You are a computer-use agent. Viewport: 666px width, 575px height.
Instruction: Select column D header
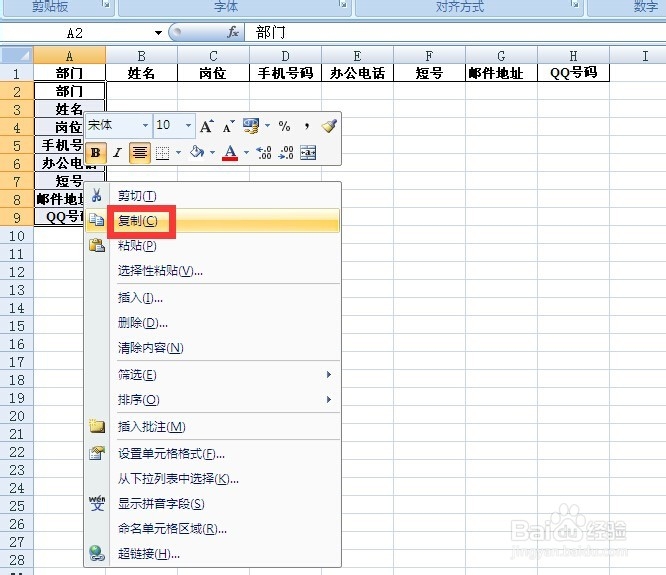click(285, 56)
